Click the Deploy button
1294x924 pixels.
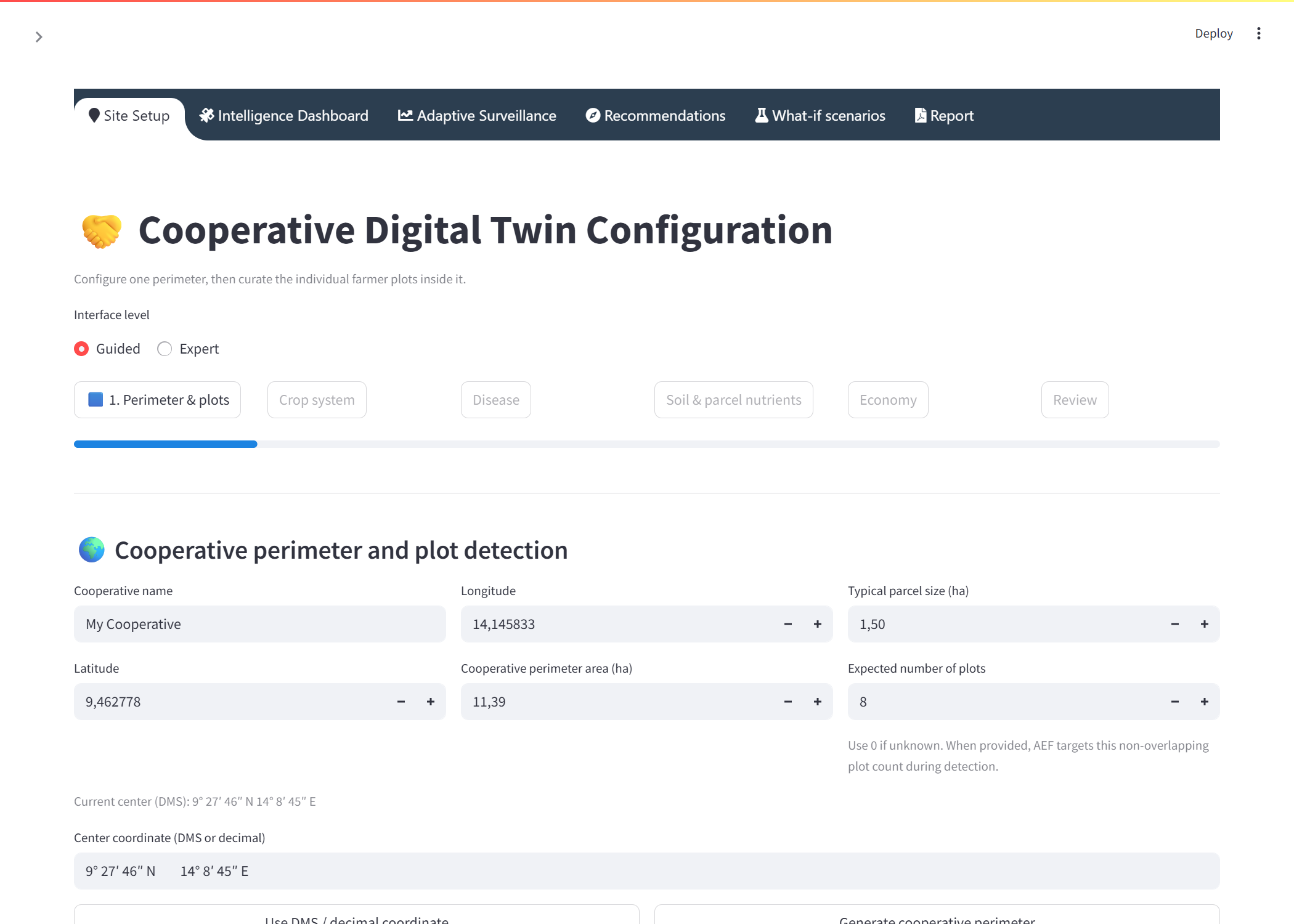pyautogui.click(x=1214, y=33)
